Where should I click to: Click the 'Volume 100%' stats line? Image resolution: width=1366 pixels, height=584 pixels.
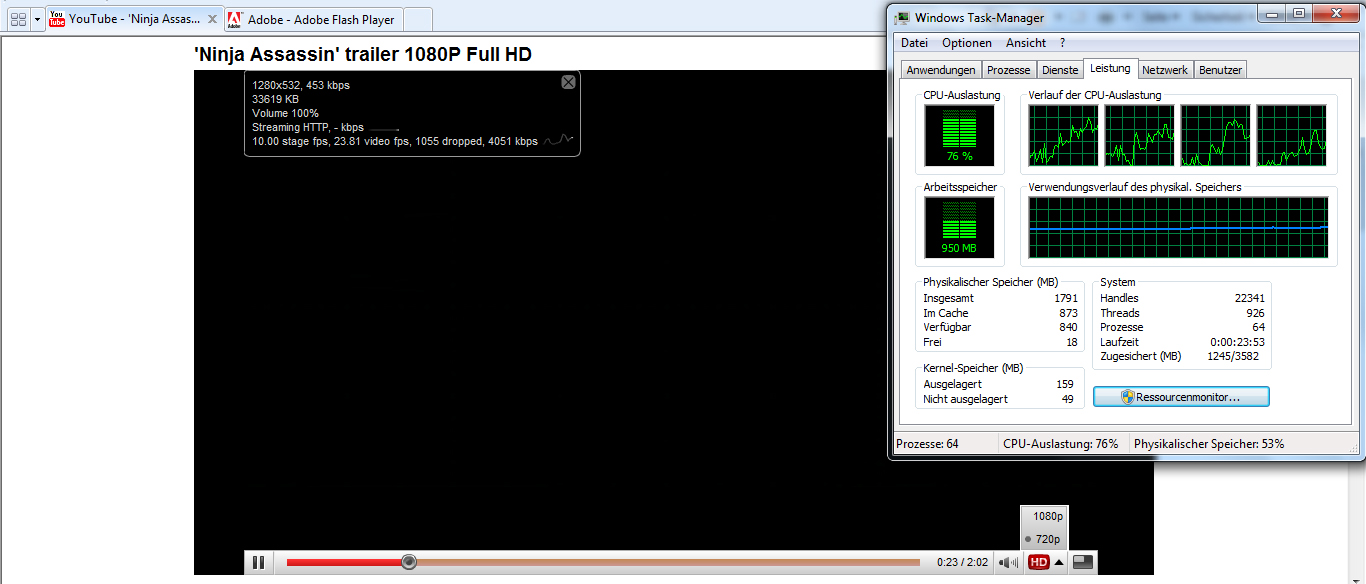285,113
